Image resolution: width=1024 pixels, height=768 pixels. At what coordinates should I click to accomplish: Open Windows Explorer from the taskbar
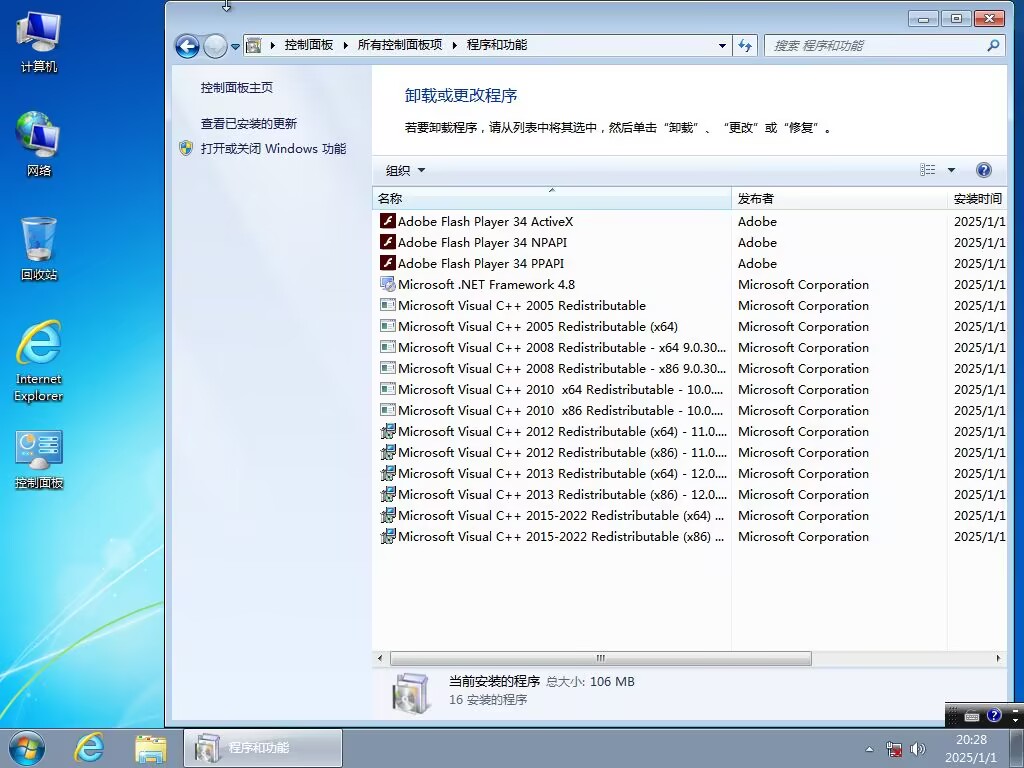click(x=151, y=748)
